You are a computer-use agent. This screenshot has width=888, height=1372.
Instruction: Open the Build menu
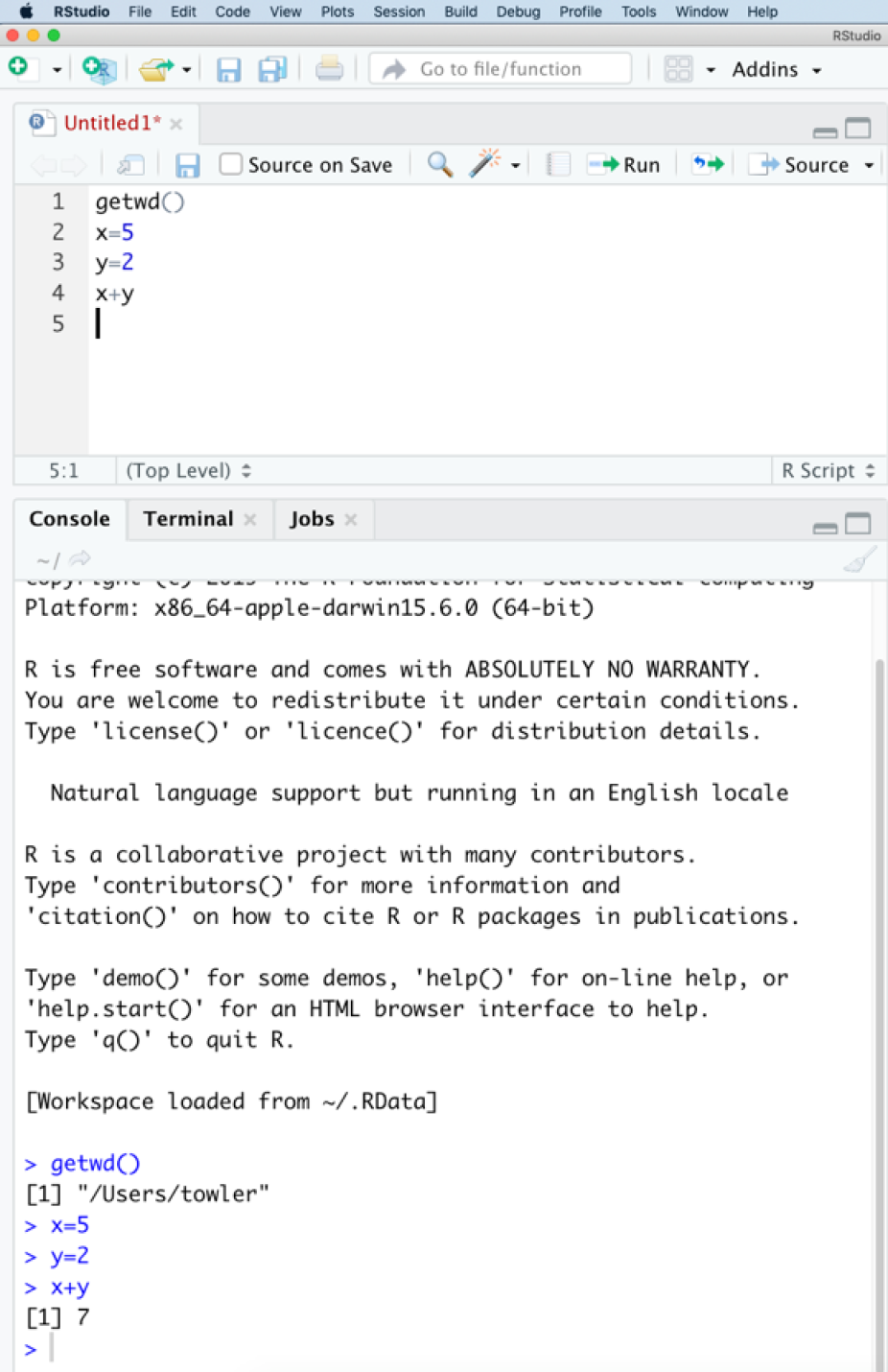[460, 12]
